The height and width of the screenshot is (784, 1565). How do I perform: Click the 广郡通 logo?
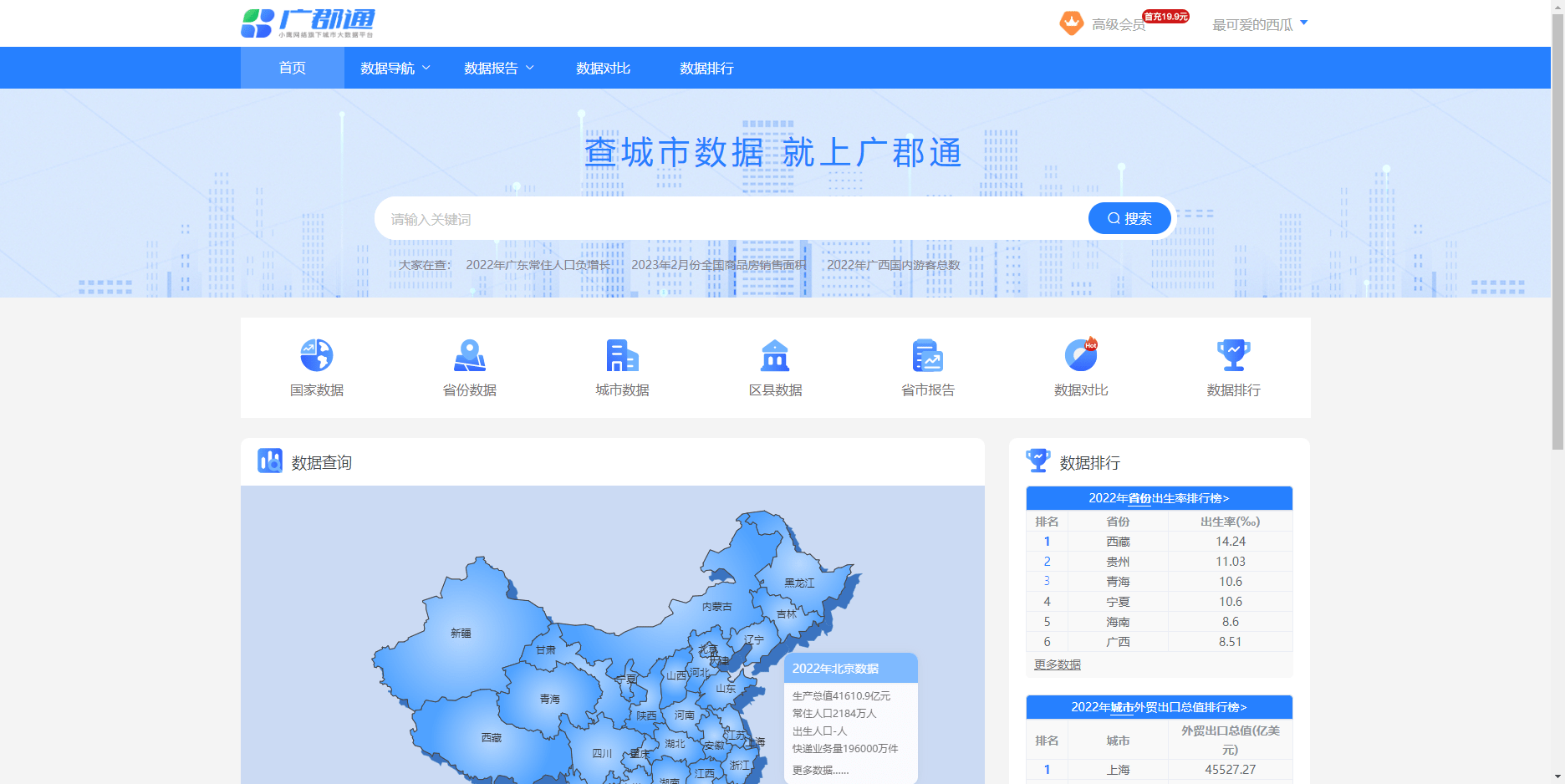point(308,23)
